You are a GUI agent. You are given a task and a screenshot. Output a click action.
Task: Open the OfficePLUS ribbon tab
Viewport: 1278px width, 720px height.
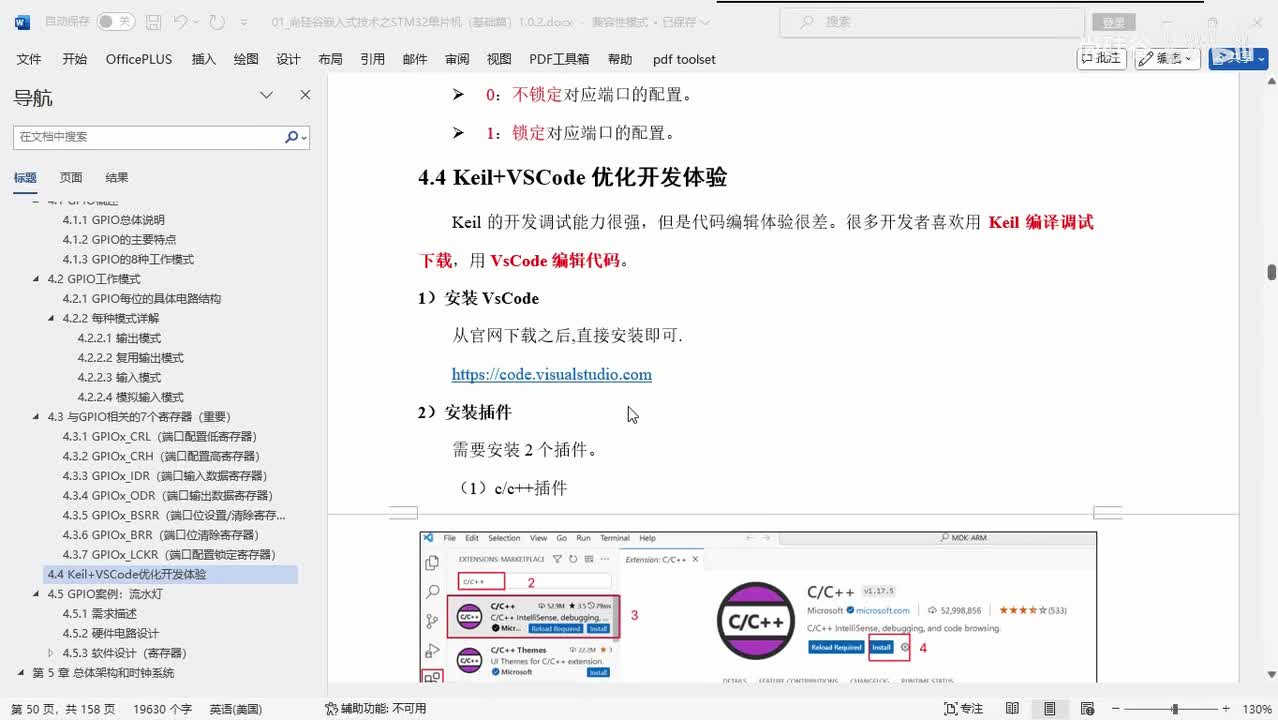tap(139, 59)
